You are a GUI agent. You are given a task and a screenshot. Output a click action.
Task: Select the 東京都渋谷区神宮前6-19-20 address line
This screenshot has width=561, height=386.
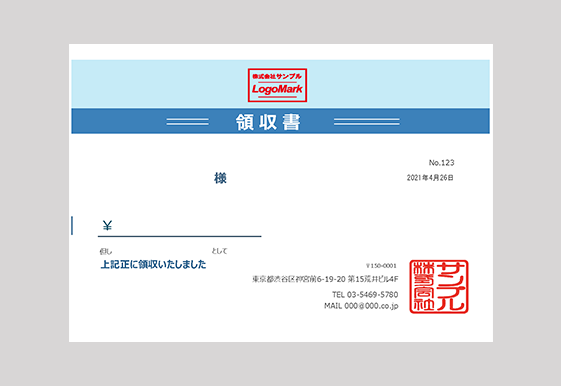pyautogui.click(x=325, y=279)
